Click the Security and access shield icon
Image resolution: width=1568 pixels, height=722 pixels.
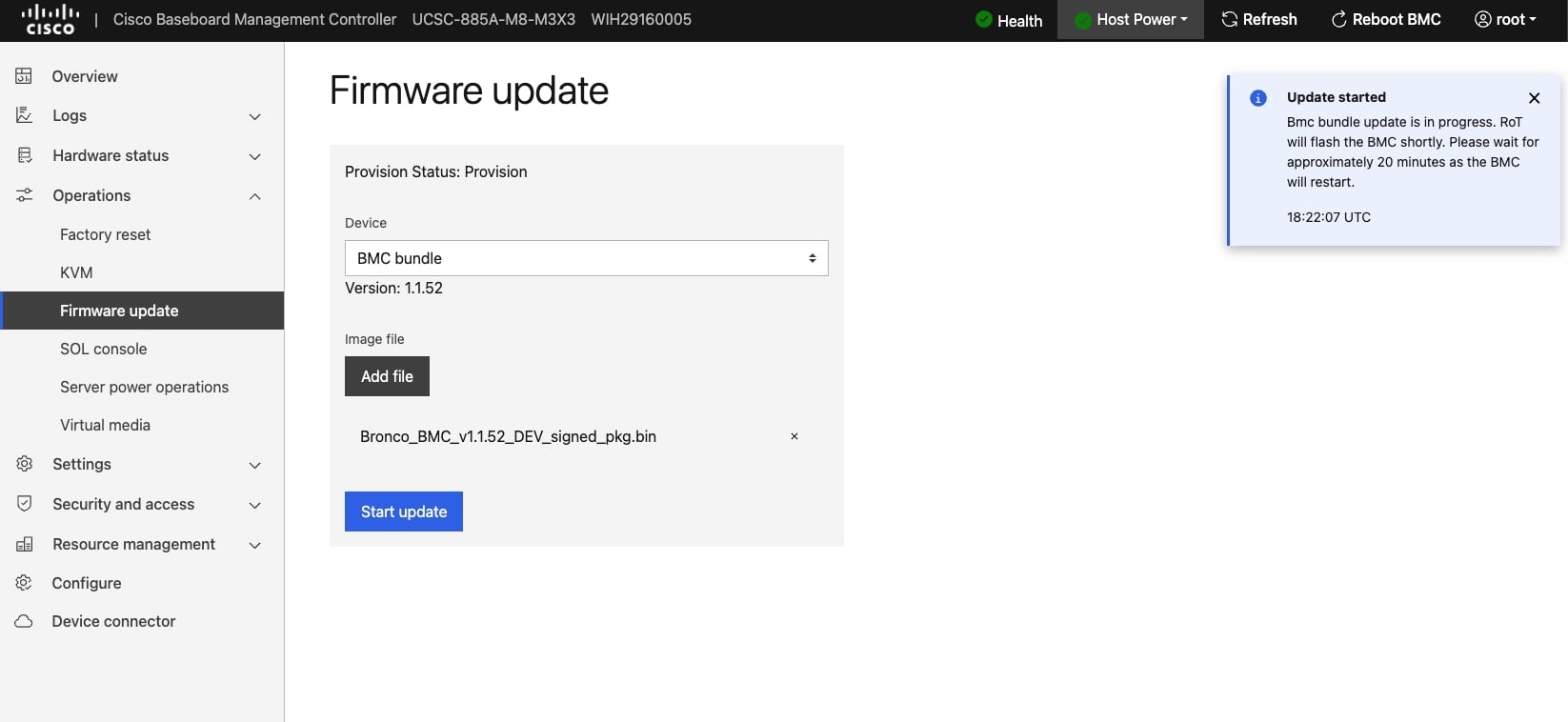pyautogui.click(x=24, y=504)
